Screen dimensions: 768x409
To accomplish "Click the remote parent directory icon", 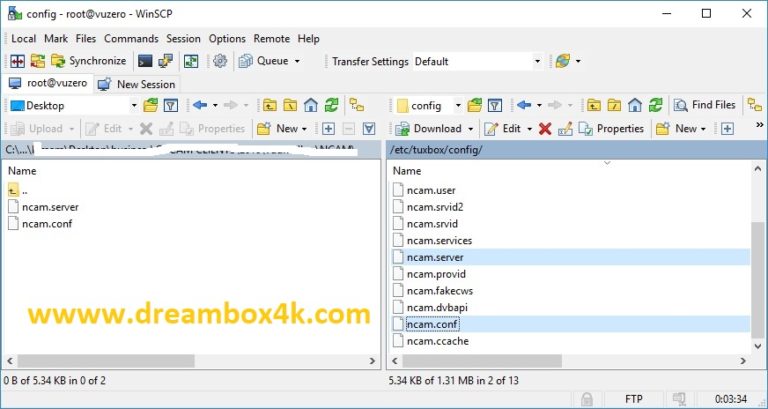I will click(593, 105).
